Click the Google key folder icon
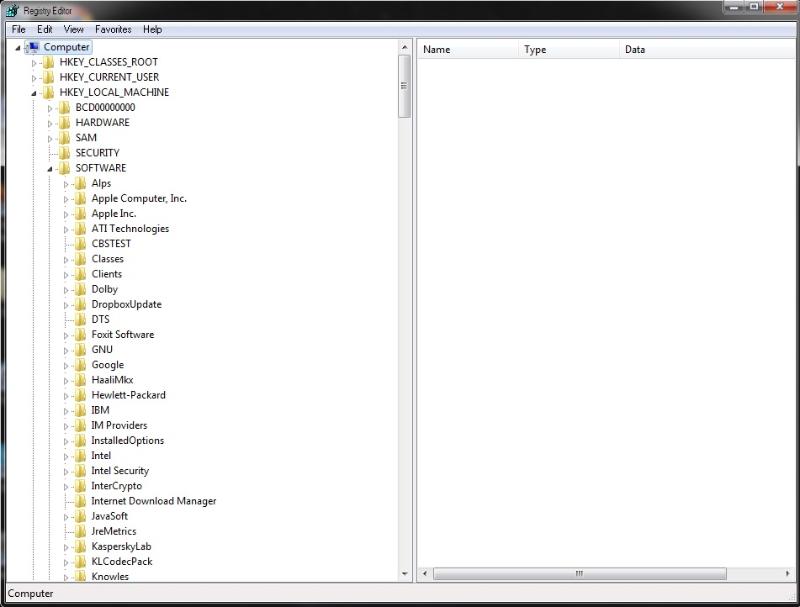800x607 pixels. tap(81, 365)
